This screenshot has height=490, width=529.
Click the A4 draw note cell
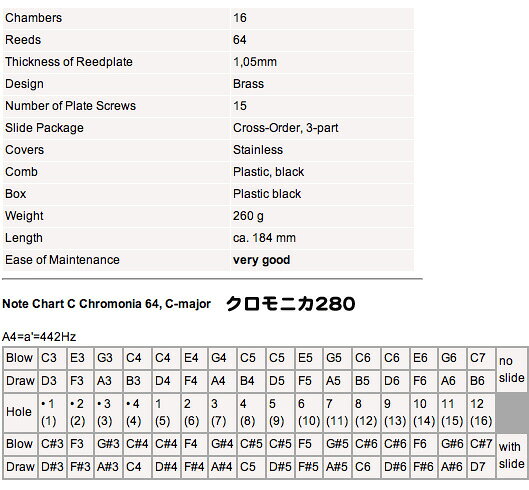tap(222, 381)
